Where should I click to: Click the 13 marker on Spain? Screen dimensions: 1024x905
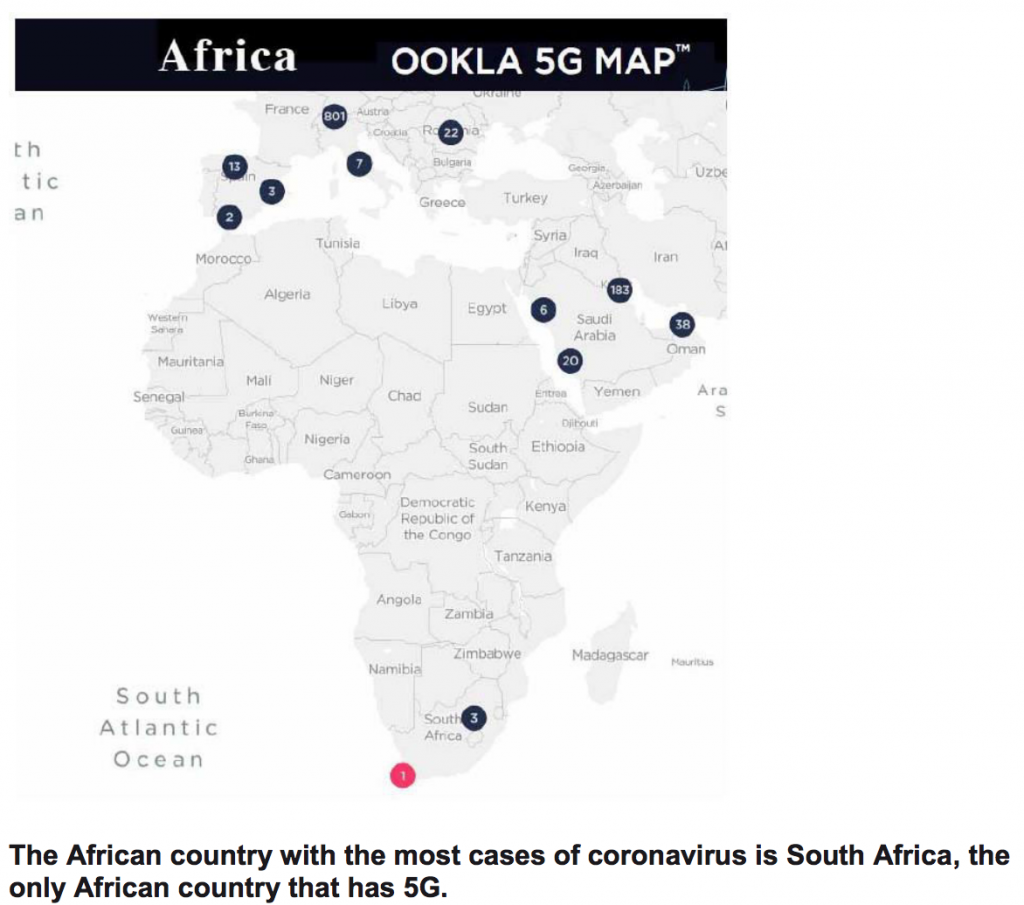tap(234, 166)
